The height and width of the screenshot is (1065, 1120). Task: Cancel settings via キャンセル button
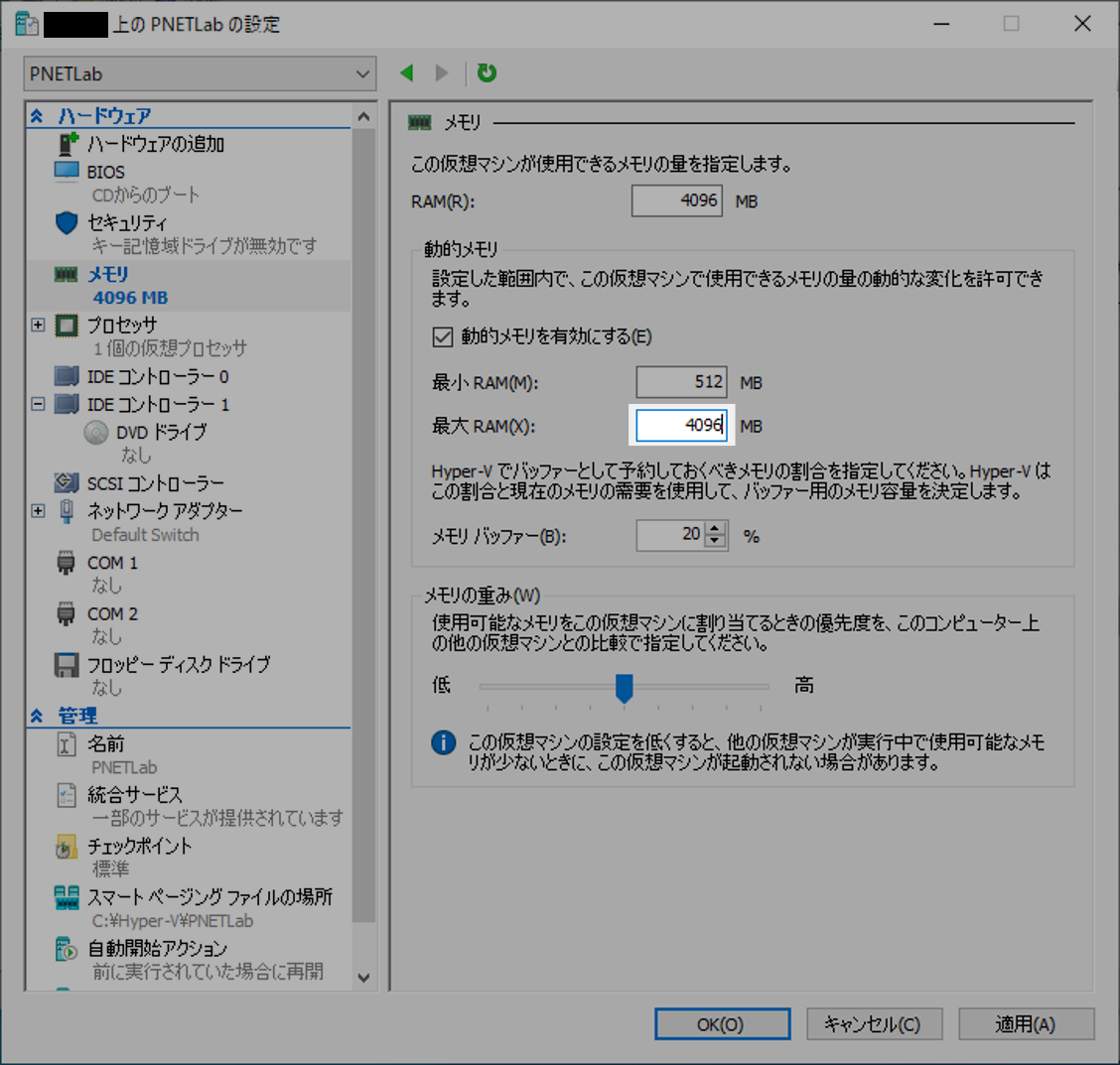pos(875,1023)
